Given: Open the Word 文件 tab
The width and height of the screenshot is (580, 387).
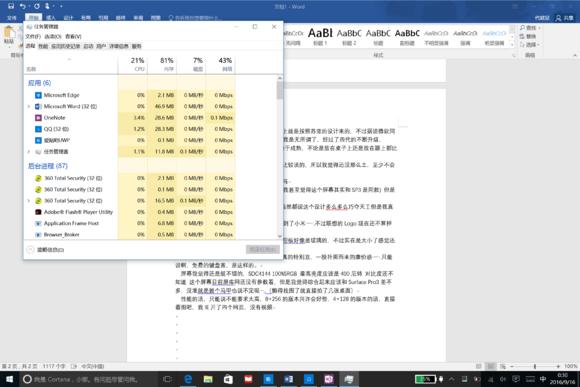Looking at the screenshot, I should point(12,18).
